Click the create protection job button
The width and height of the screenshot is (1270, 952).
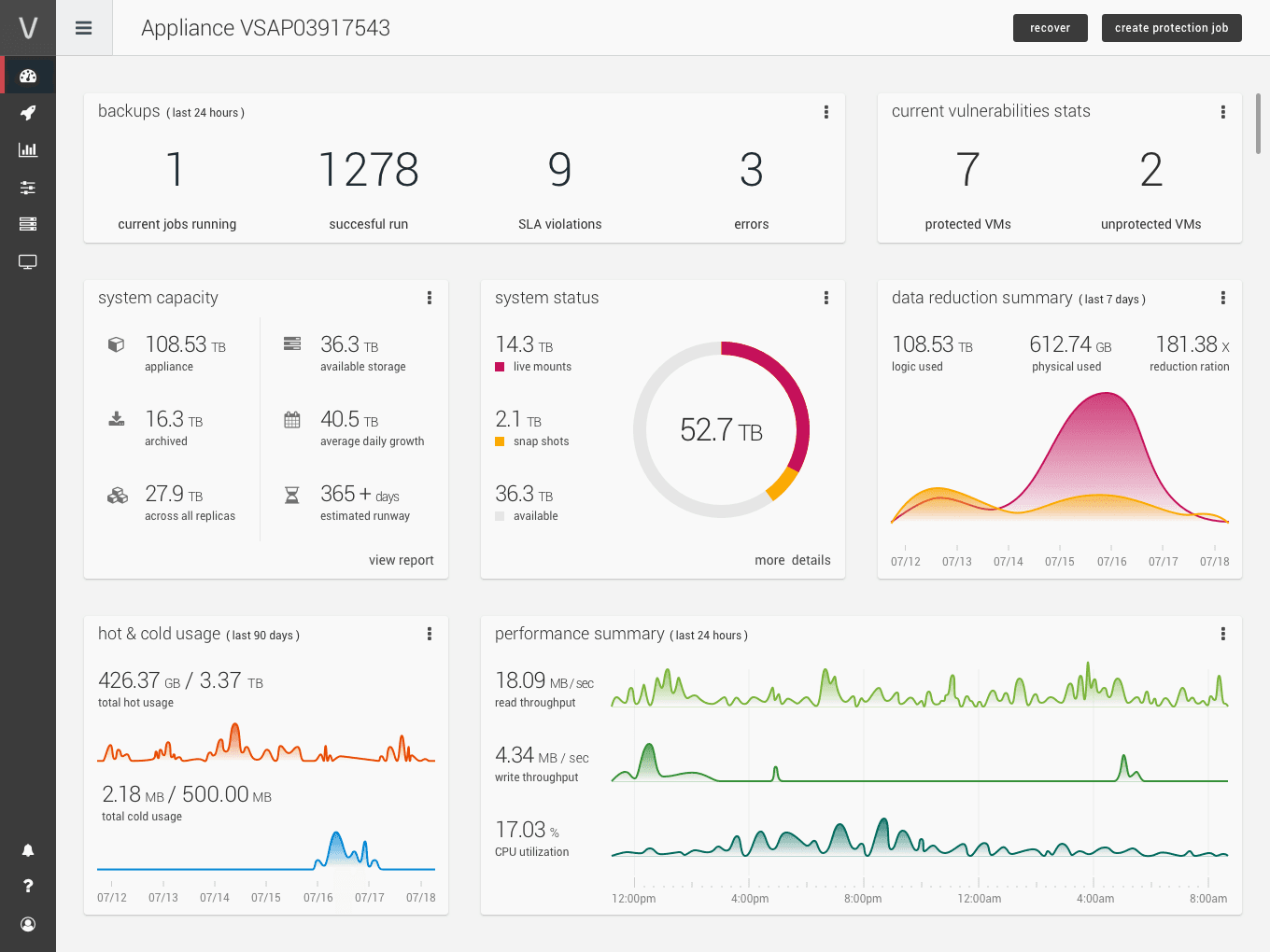click(1172, 28)
